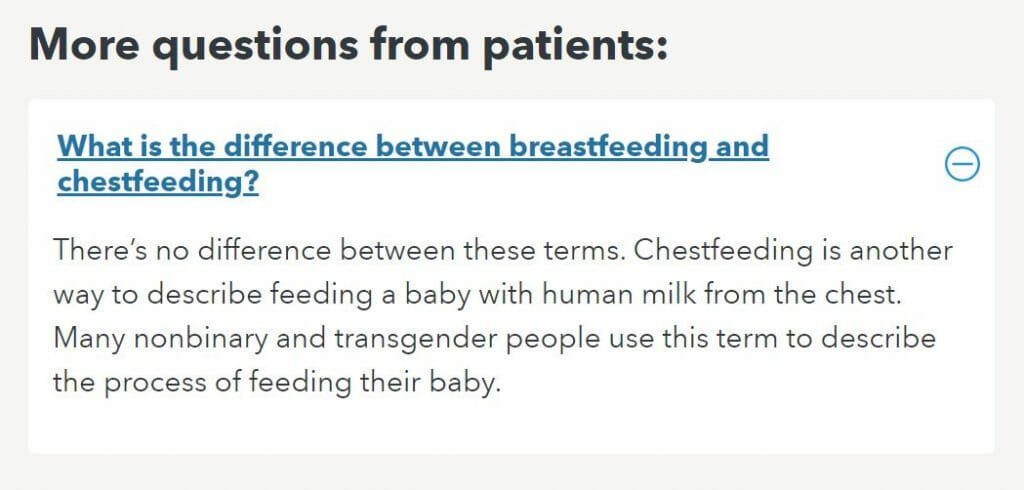Open the breastfeeding and chestfeeding question link
Screen dimensions: 1024x490
(413, 165)
